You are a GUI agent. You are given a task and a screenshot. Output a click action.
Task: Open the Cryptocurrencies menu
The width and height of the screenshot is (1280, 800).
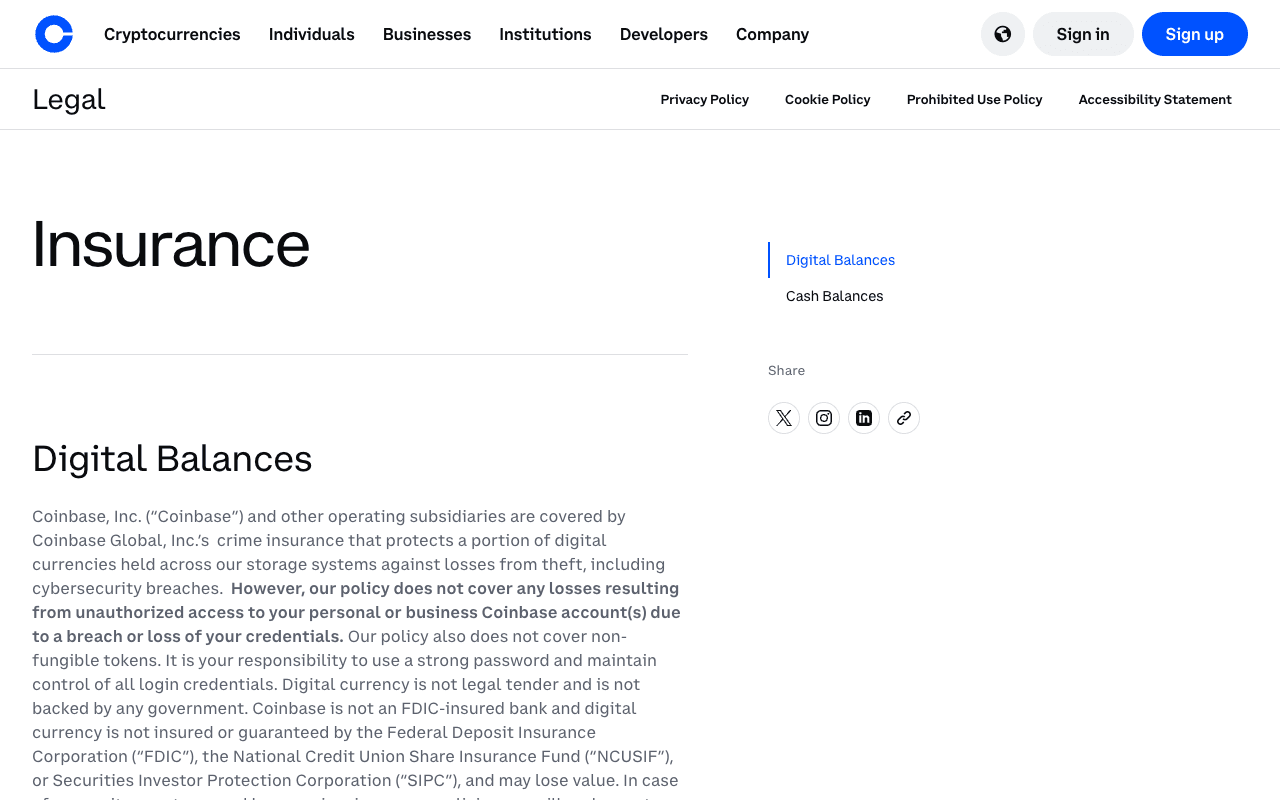pyautogui.click(x=172, y=34)
